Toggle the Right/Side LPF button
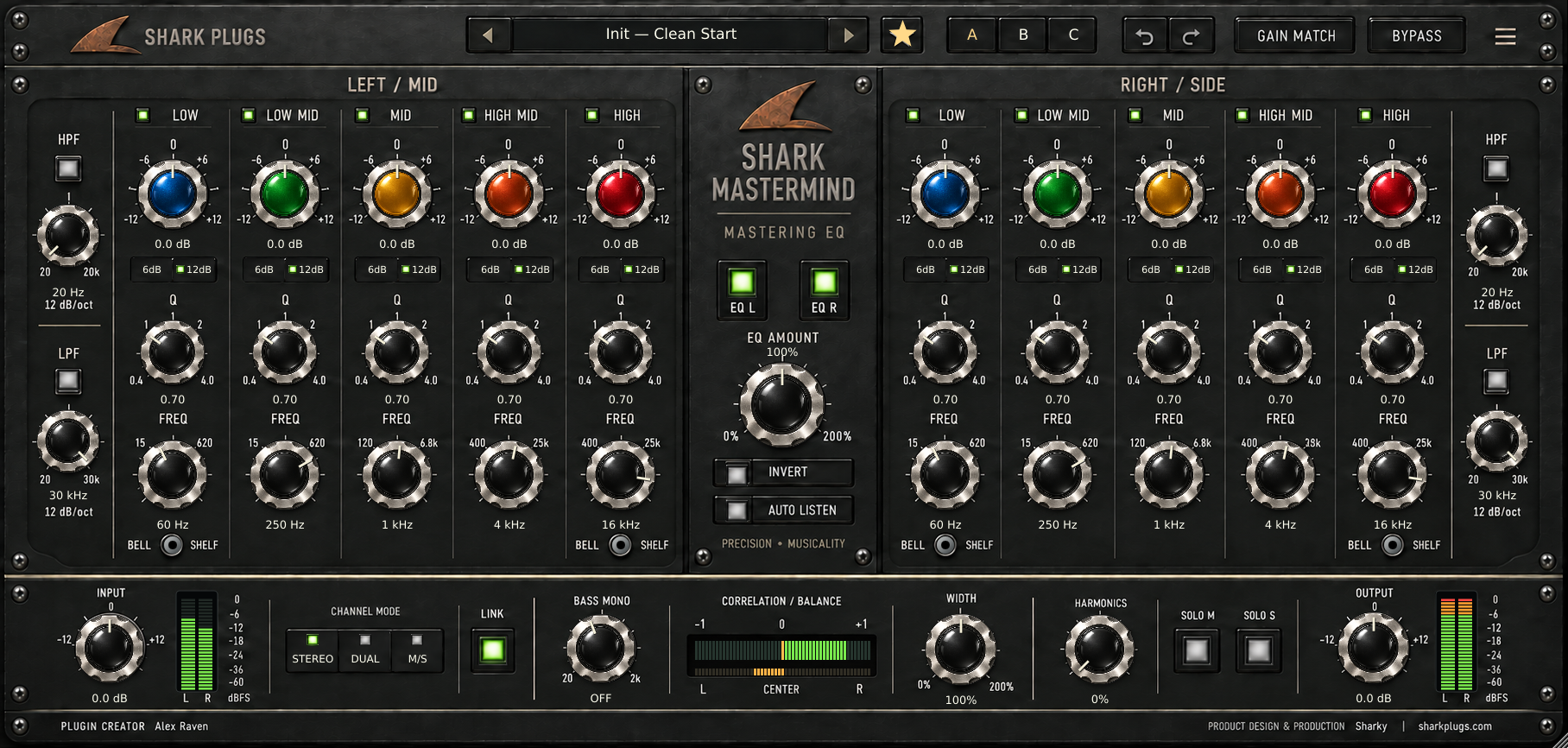The image size is (1568, 748). point(1496,381)
